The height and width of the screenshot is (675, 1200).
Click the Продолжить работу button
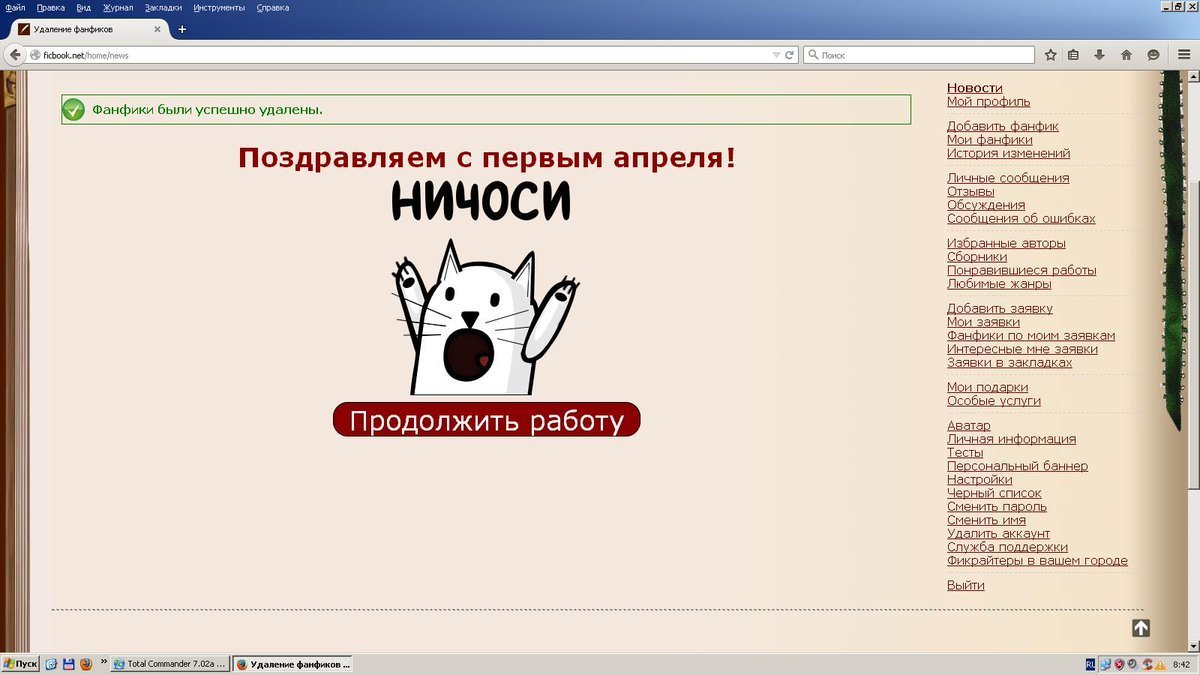coord(486,420)
